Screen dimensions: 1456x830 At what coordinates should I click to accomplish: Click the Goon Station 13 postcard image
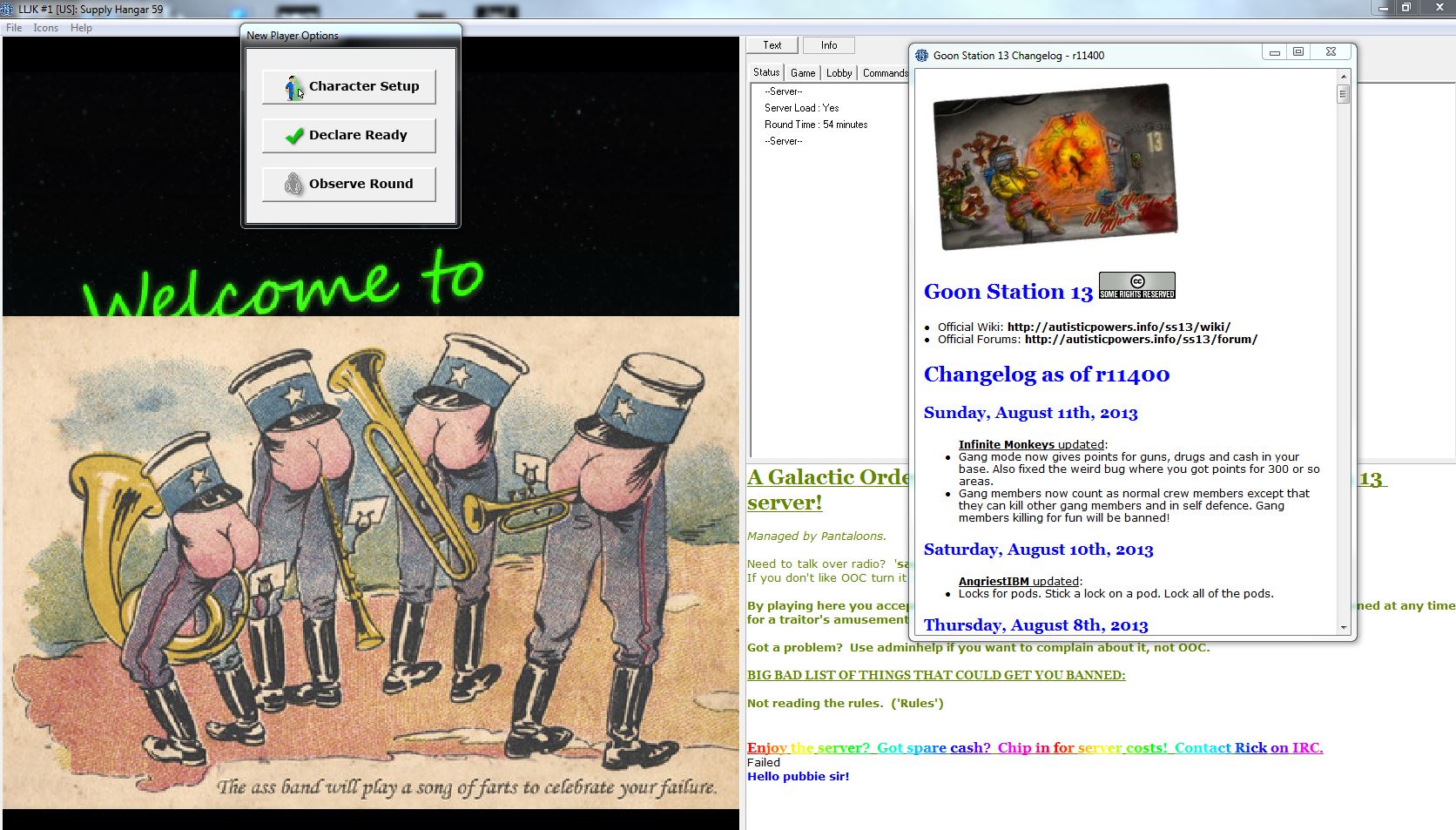1055,165
